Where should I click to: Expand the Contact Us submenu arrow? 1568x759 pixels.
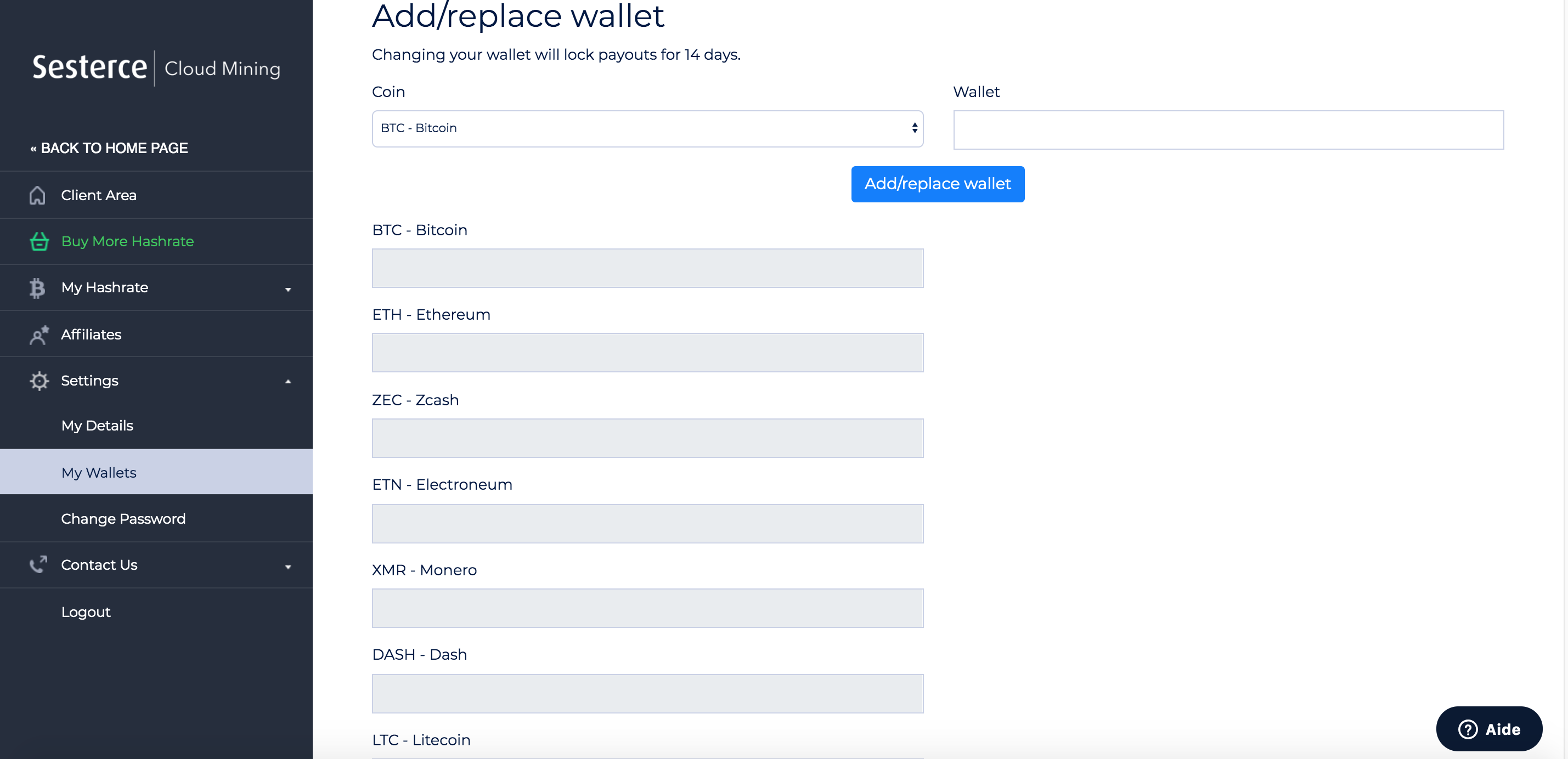(288, 567)
